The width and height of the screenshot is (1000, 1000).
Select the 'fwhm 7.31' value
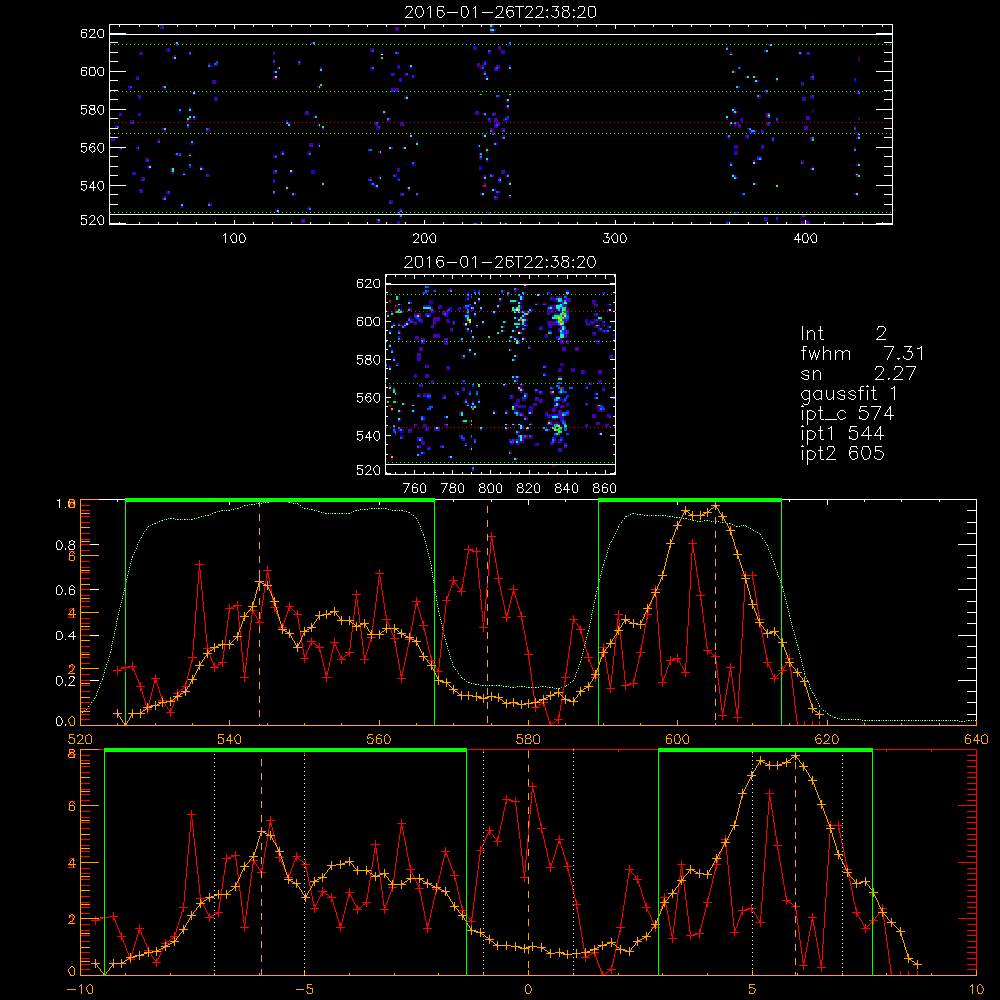click(x=862, y=353)
